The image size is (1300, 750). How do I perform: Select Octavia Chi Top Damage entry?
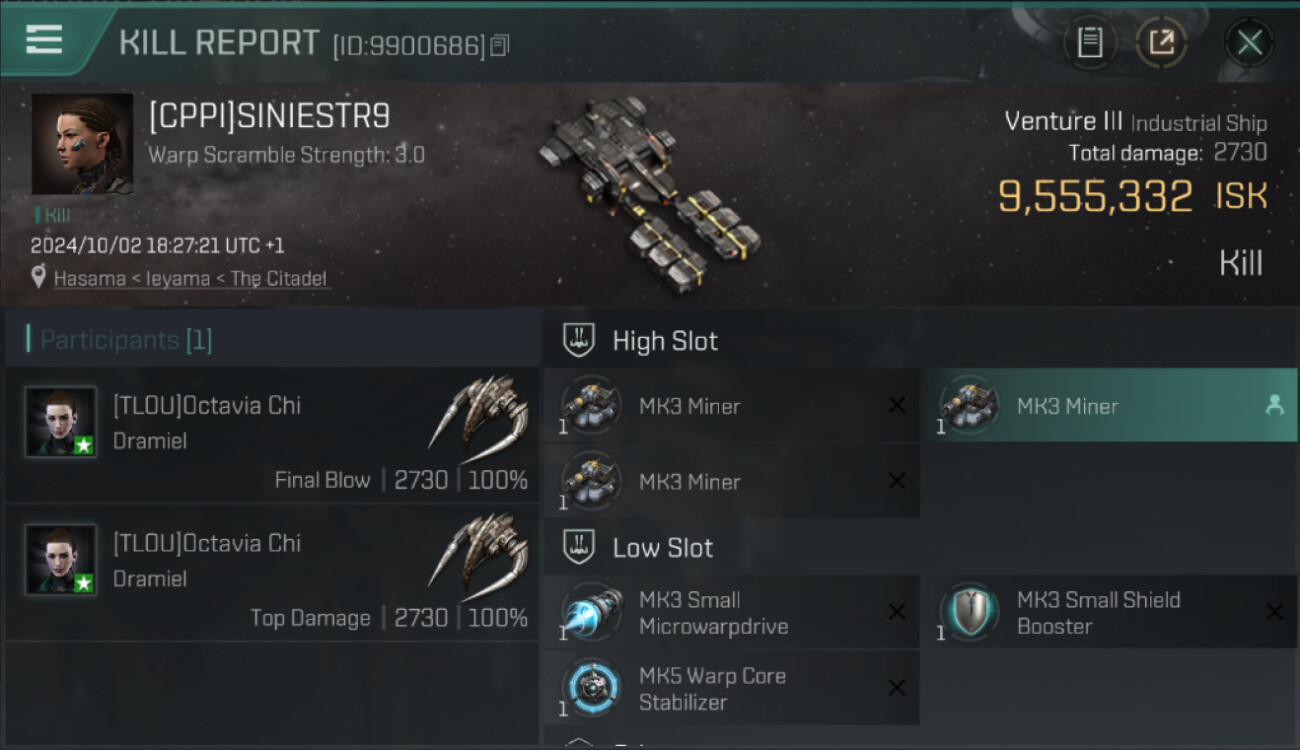(x=272, y=574)
